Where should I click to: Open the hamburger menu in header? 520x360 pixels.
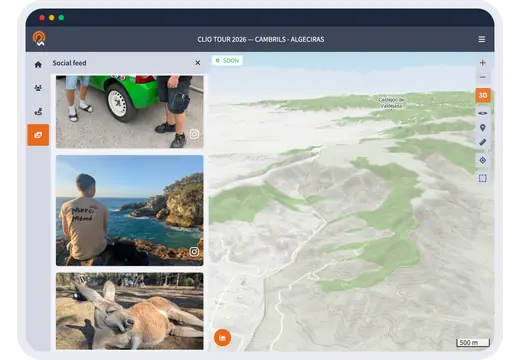(482, 39)
